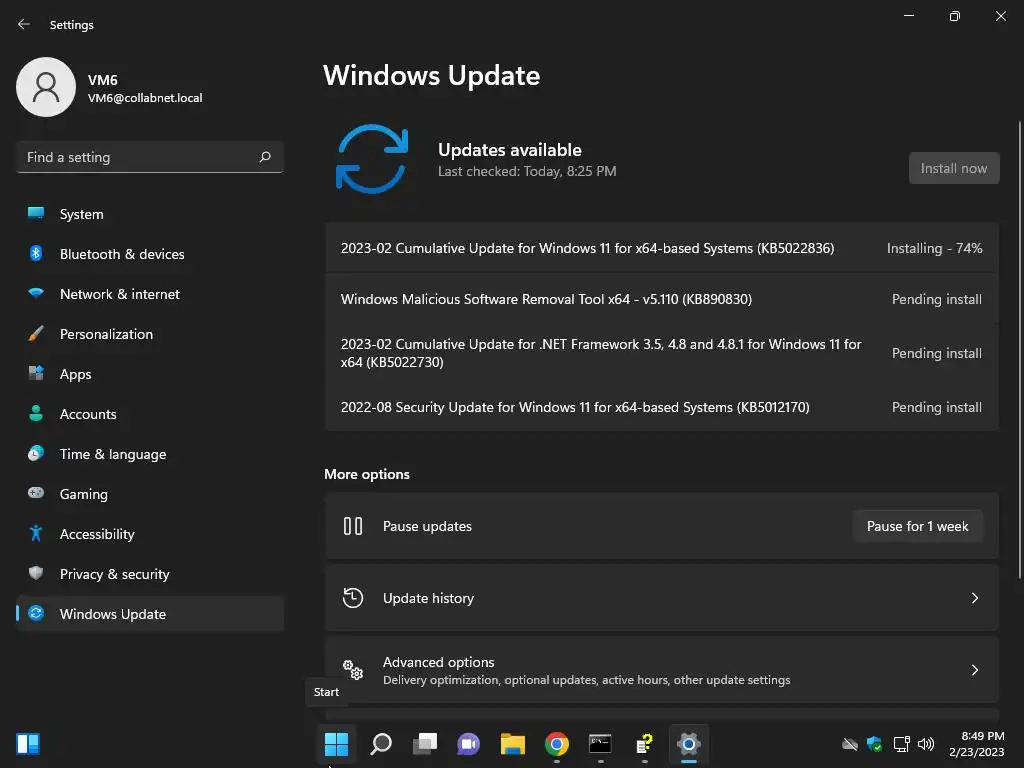
Task: Open Task View on the taskbar
Action: pyautogui.click(x=424, y=744)
